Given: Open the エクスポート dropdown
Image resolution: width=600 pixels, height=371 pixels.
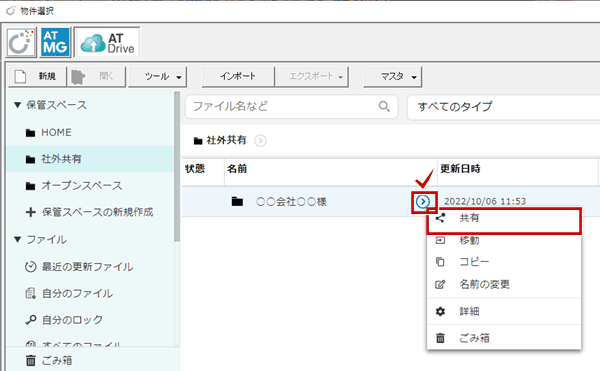Looking at the screenshot, I should (311, 76).
